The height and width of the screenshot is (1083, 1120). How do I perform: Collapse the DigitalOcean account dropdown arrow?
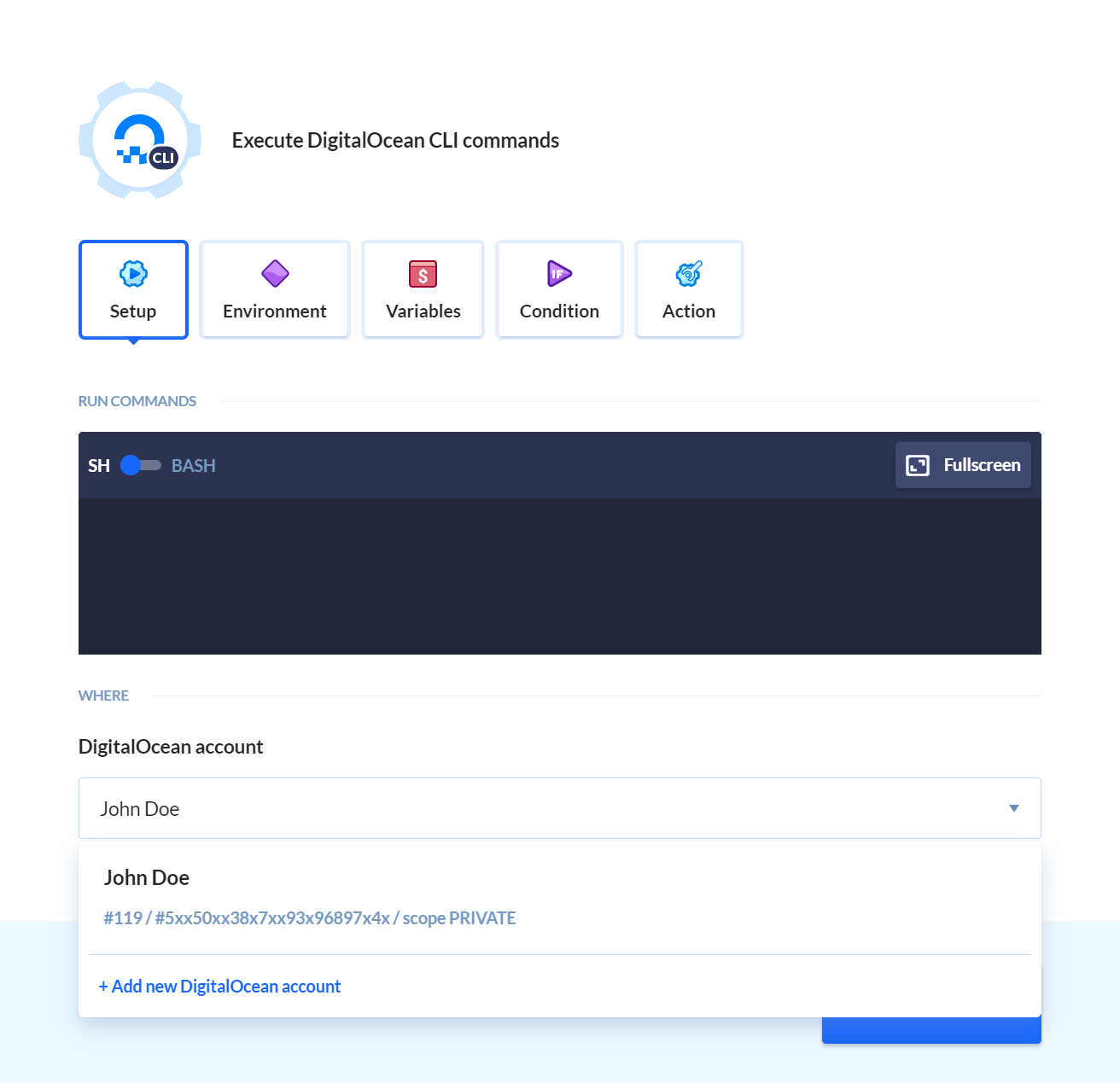(1014, 808)
